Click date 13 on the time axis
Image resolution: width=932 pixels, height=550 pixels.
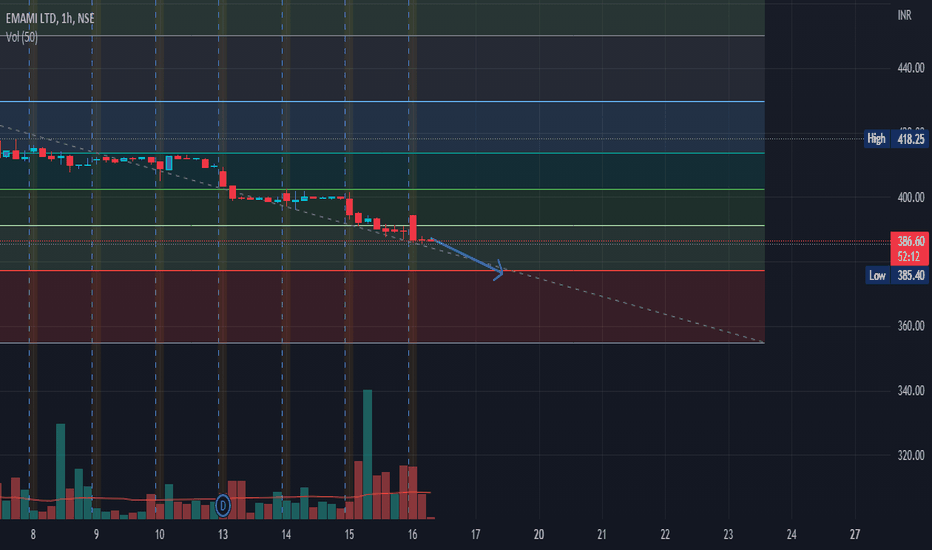pos(223,535)
